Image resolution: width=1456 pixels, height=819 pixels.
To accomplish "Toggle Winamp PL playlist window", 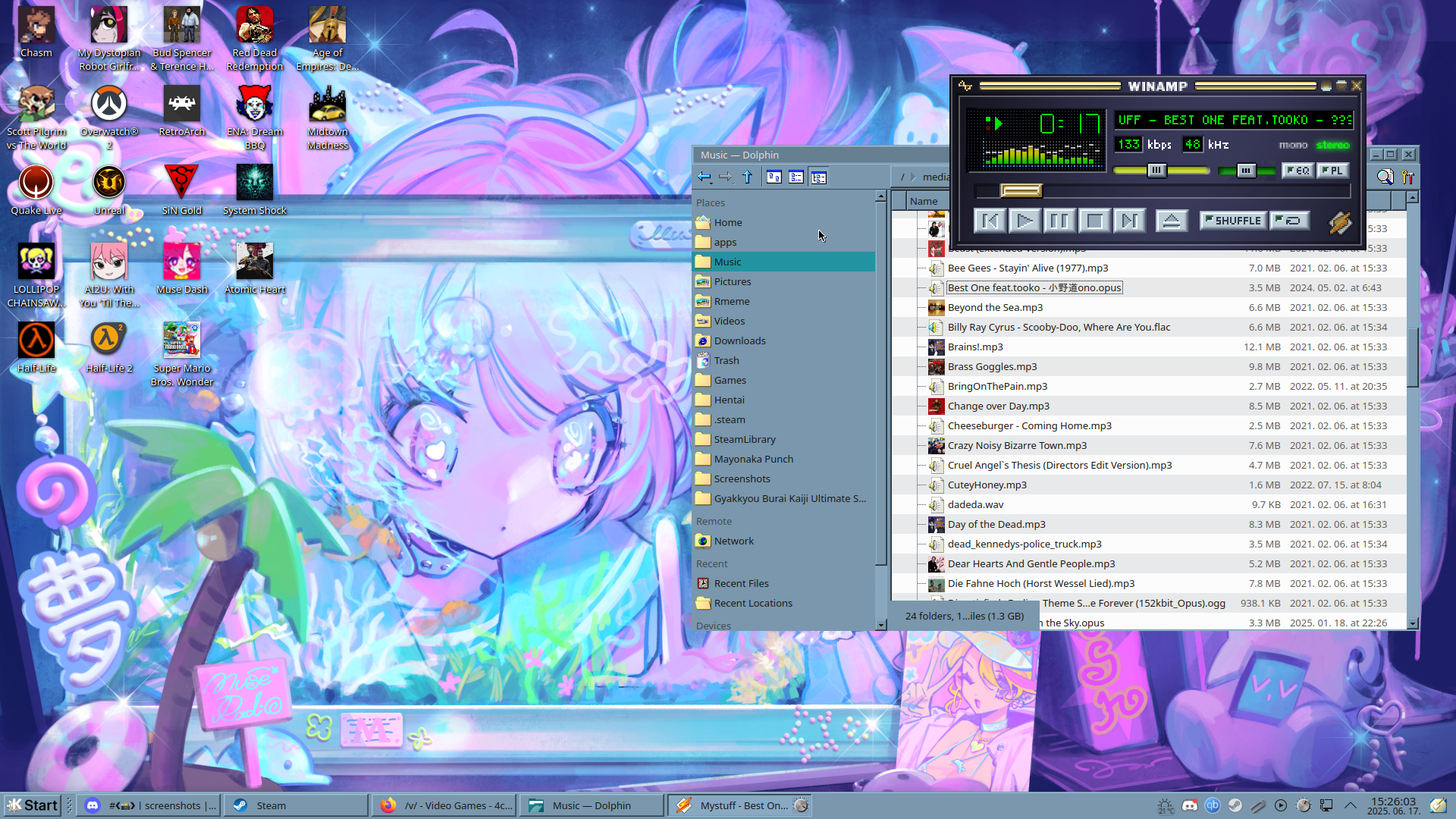I will pyautogui.click(x=1332, y=171).
